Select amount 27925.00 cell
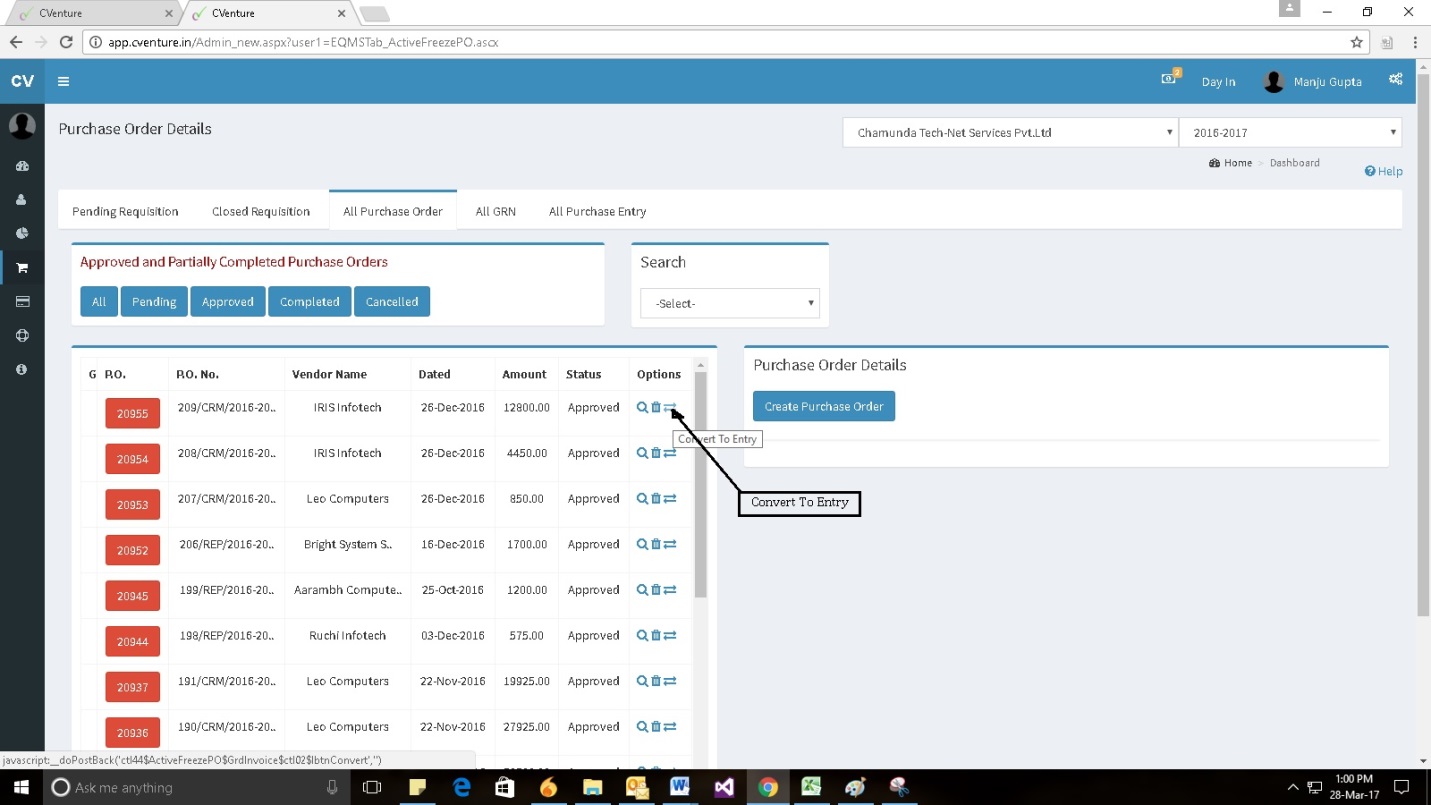This screenshot has height=805, width=1431. [x=525, y=727]
